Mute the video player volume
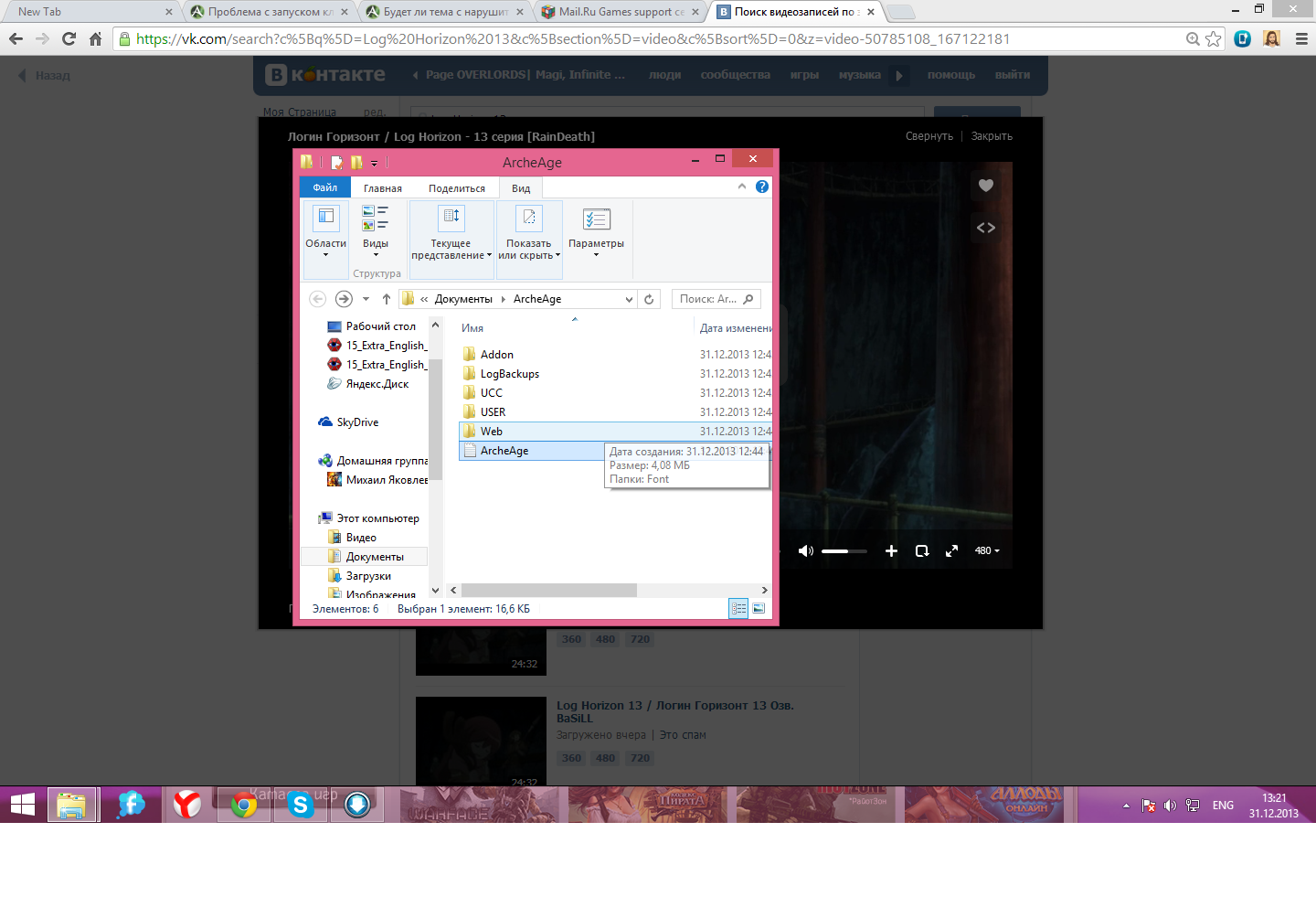This screenshot has height=918, width=1316. tap(805, 551)
